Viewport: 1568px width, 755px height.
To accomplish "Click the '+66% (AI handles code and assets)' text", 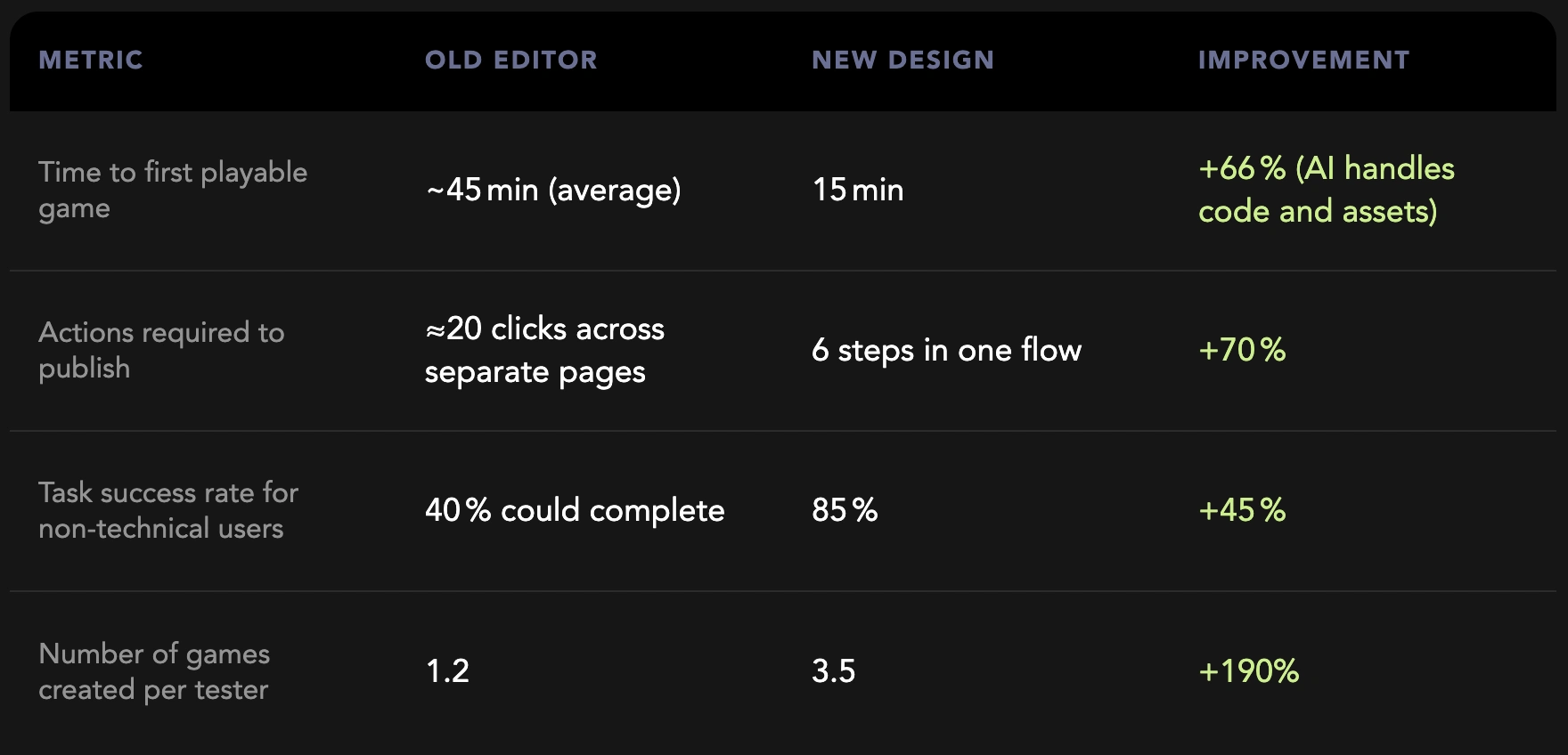I will [1327, 190].
